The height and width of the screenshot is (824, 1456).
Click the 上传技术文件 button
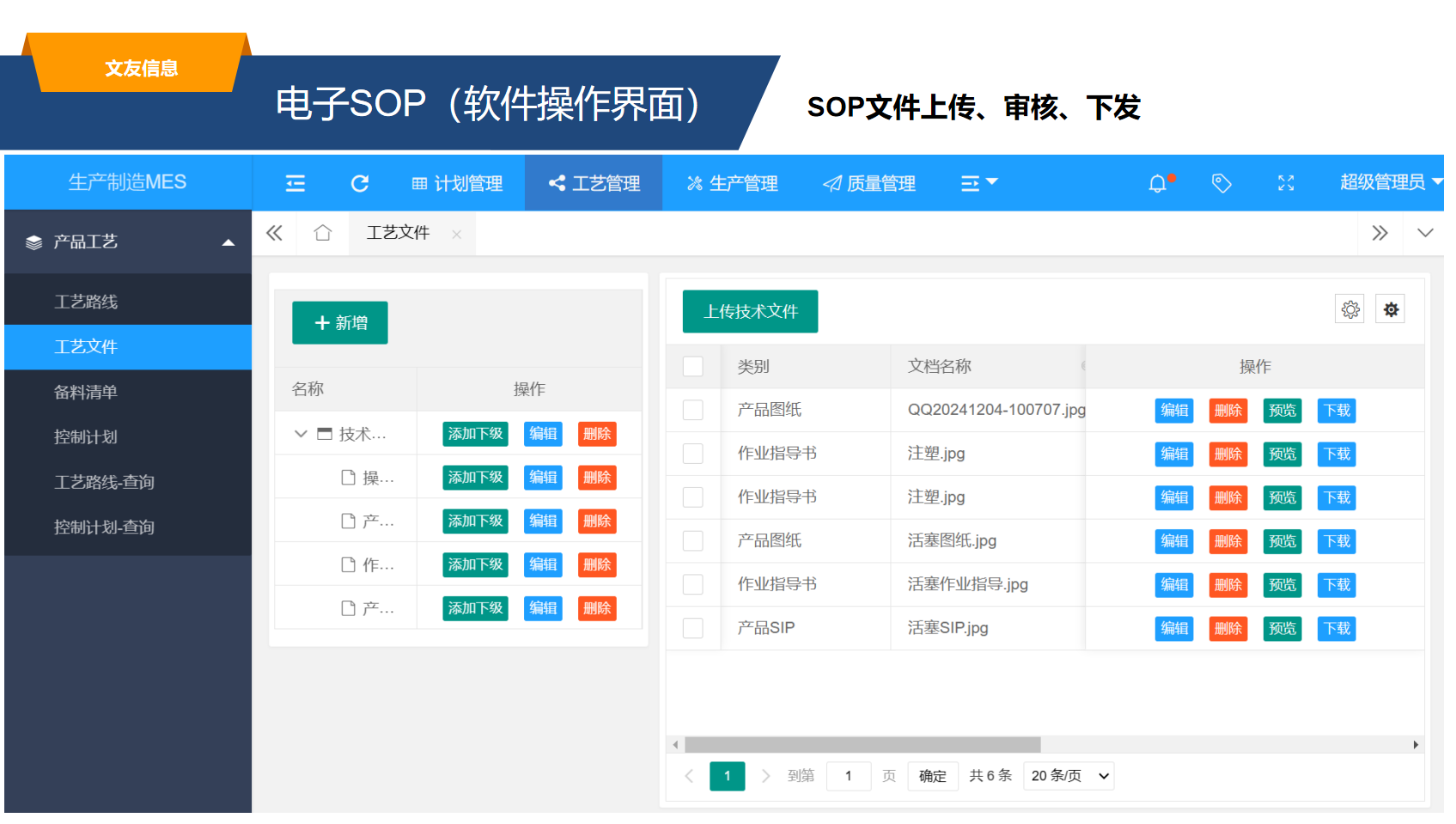pos(750,311)
